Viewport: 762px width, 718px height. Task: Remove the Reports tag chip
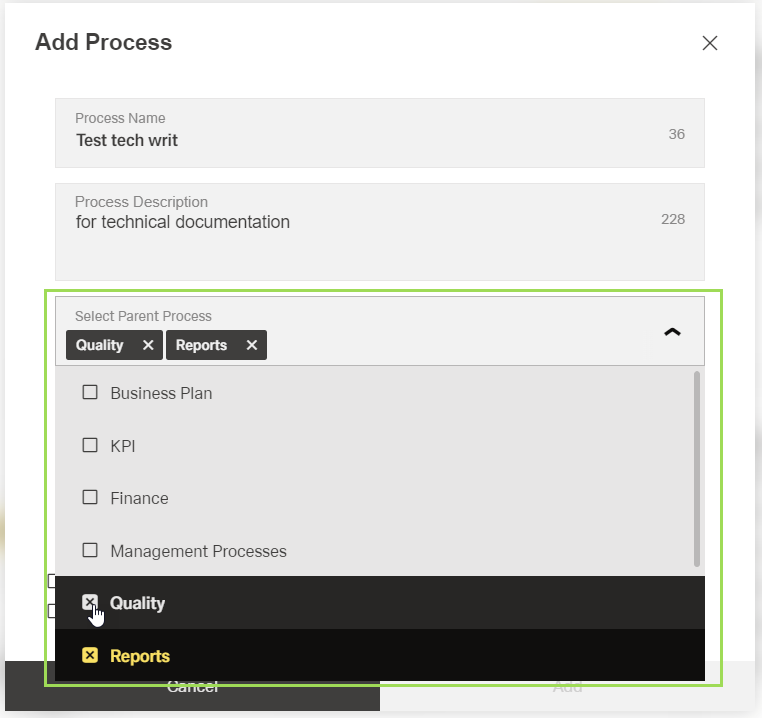(252, 345)
